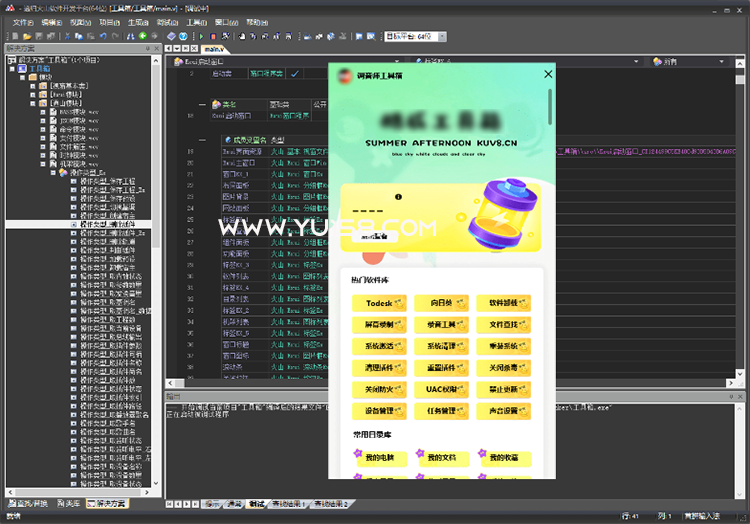The image size is (750, 524).
Task: Close the 调音师工具箱 popup window
Action: 547,74
